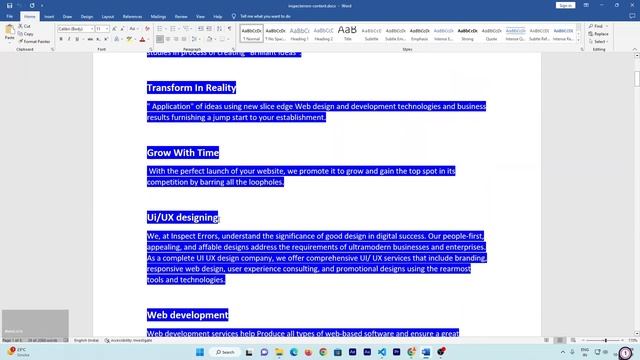640x360 pixels.
Task: Align text right
Action: click(176, 39)
